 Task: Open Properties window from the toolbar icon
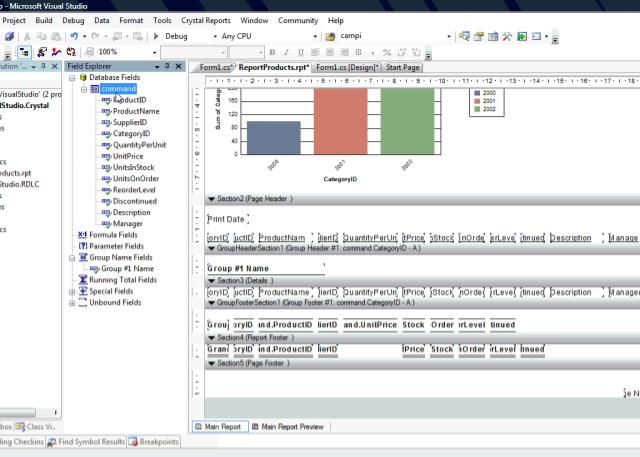478,36
